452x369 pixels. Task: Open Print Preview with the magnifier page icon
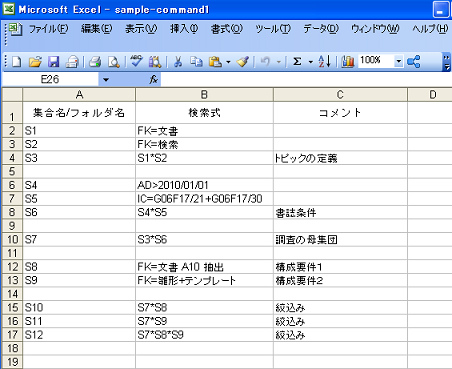click(114, 62)
